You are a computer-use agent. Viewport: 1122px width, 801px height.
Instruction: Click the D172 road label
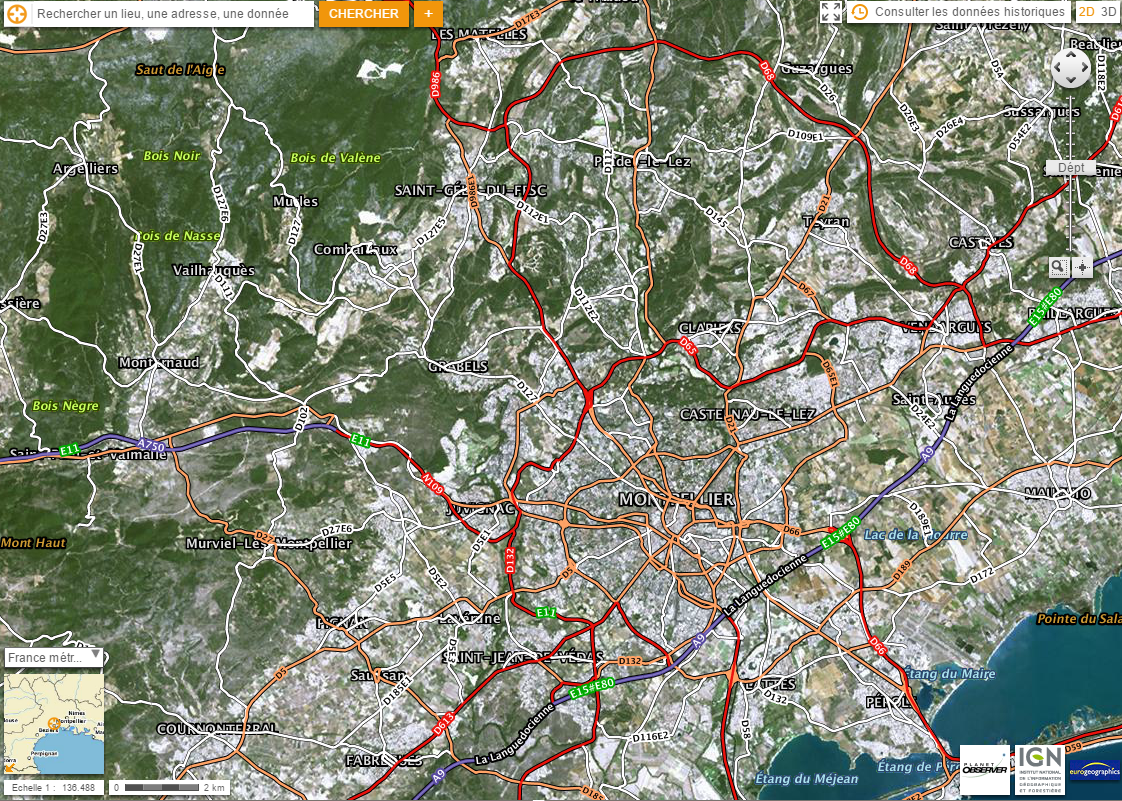(982, 574)
